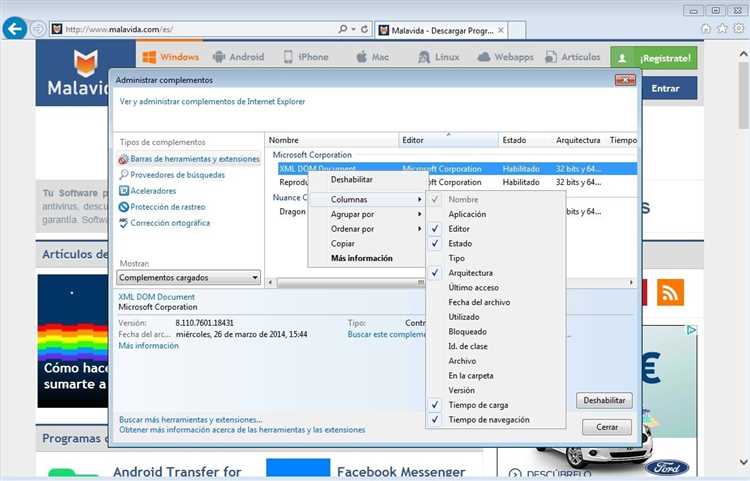Choose Copiar from the context menu
750x481 pixels.
[343, 244]
